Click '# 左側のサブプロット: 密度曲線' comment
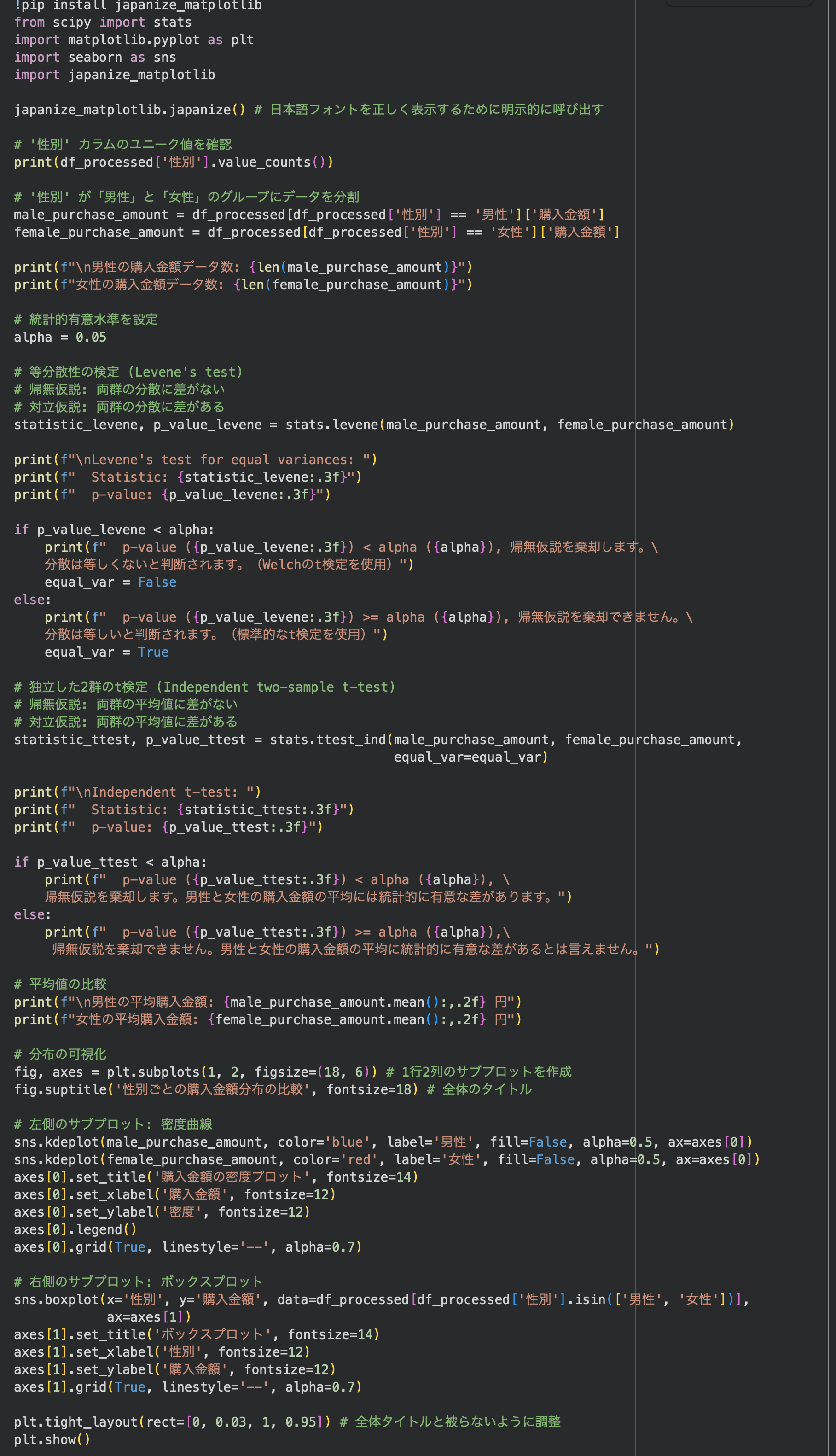Viewport: 836px width, 1456px height. point(113,1125)
